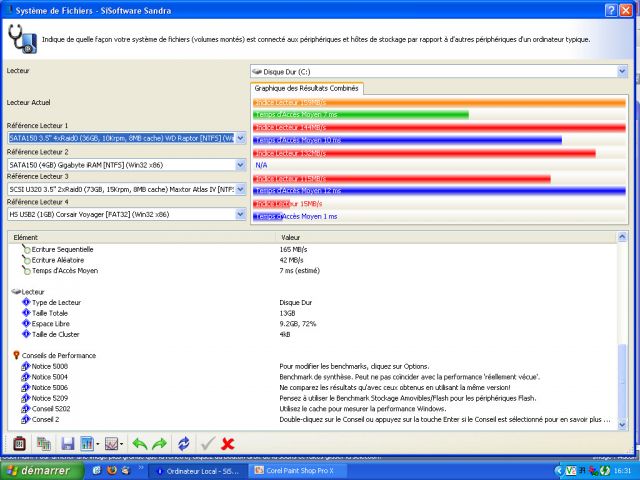Click the orange Indice Lecteur bar

pyautogui.click(x=439, y=103)
